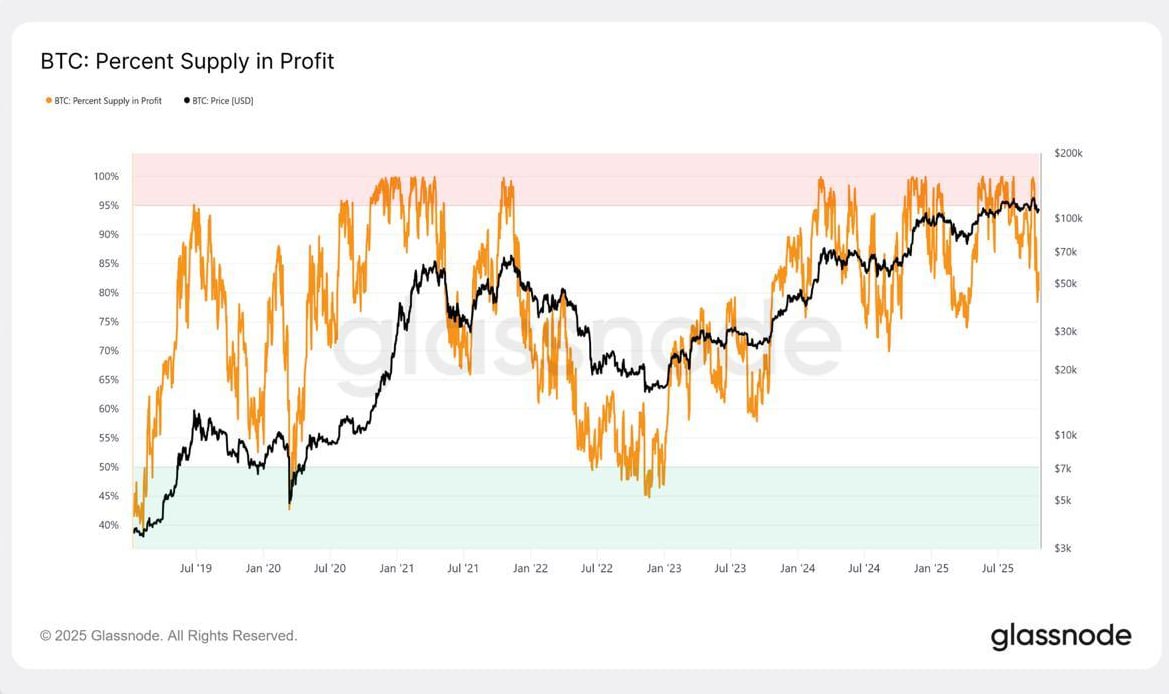Image resolution: width=1169 pixels, height=694 pixels.
Task: Toggle the 'BTC: Percent Supply in Profit' legend label
Action: click(x=108, y=101)
